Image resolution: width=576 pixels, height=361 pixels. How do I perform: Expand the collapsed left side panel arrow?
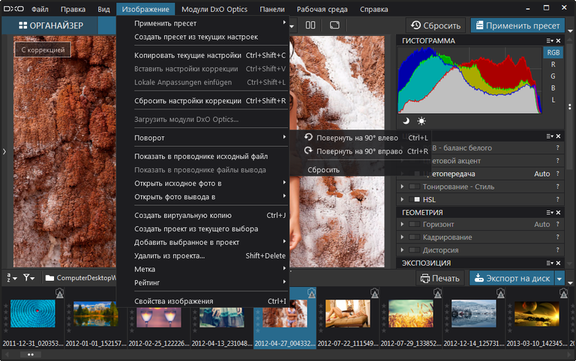coord(4,151)
